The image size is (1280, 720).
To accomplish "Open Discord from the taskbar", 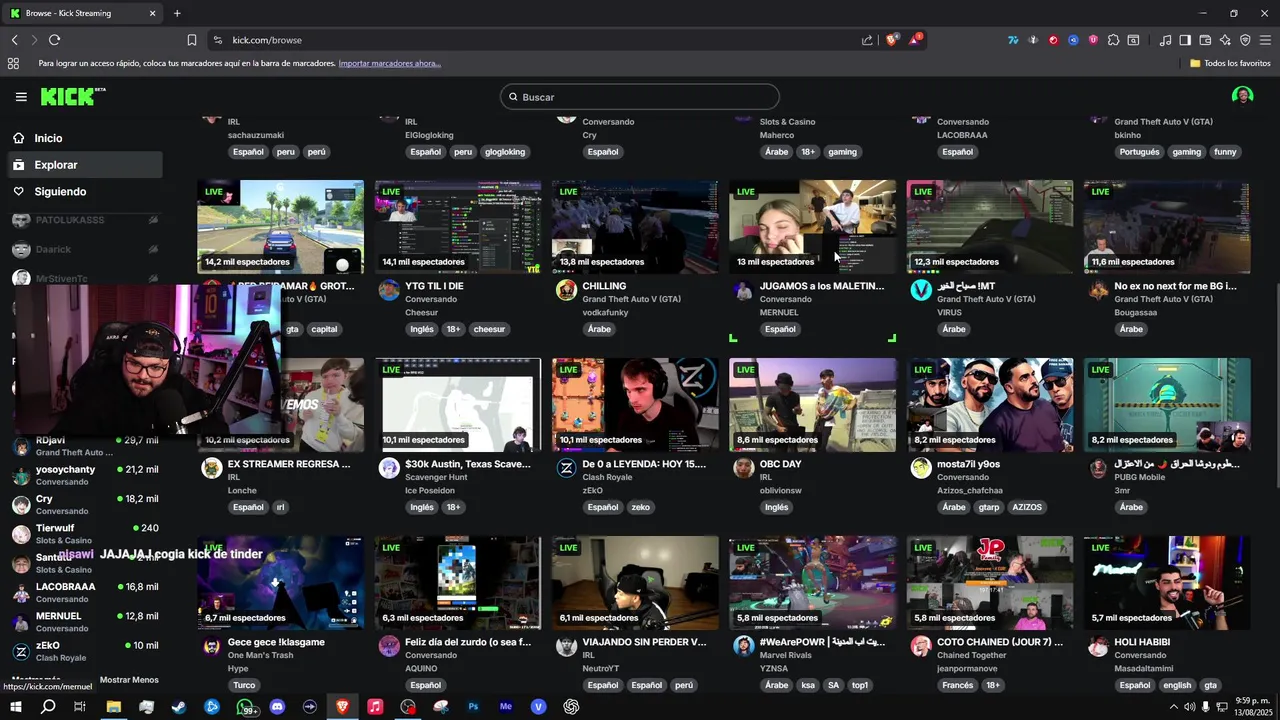I will (x=277, y=707).
